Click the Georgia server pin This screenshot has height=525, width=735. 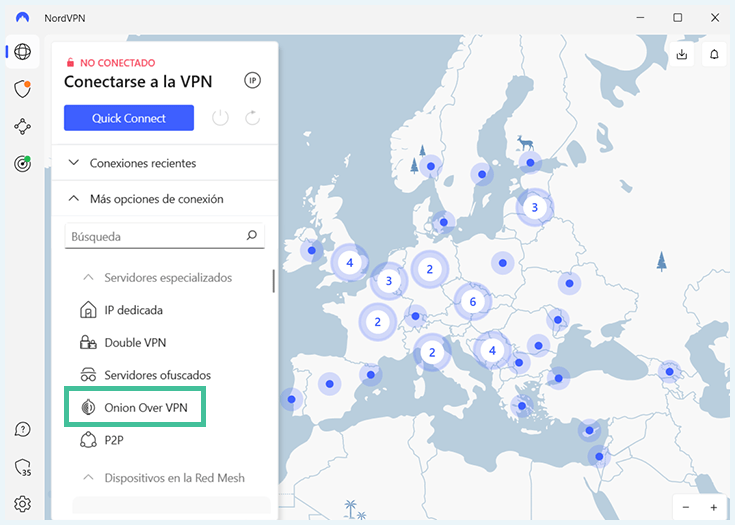[669, 372]
